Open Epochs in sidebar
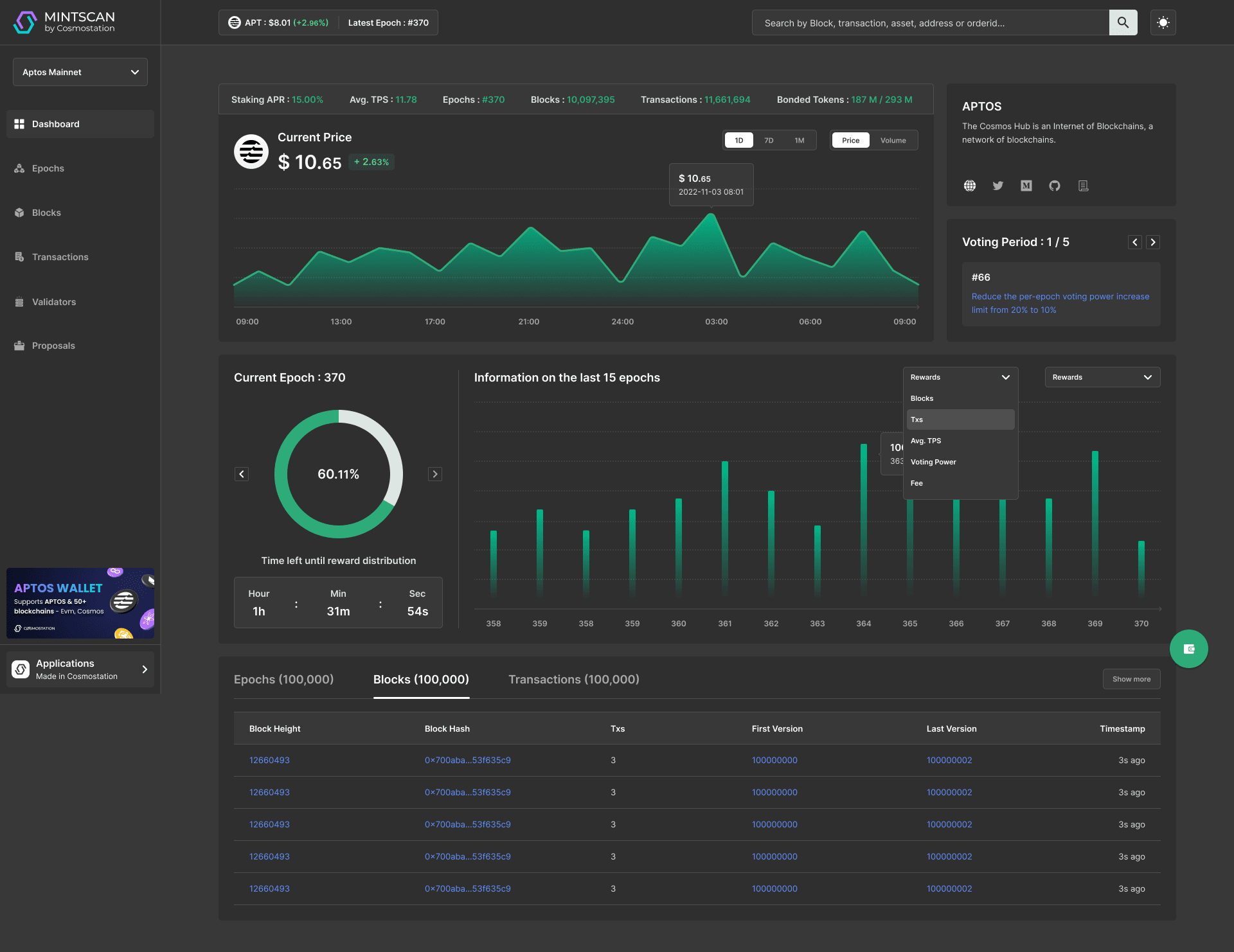The width and height of the screenshot is (1234, 952). click(x=80, y=168)
